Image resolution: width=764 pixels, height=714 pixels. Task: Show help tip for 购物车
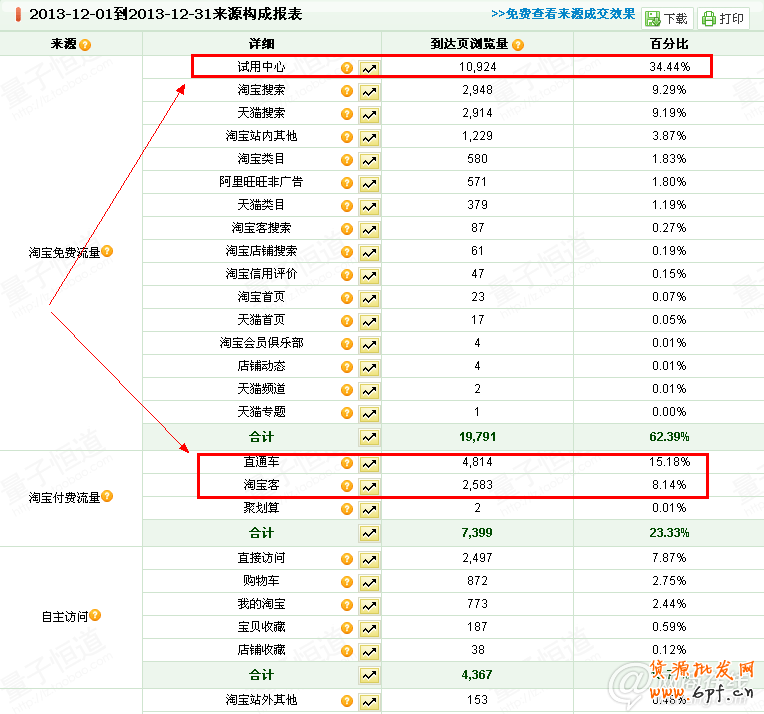[x=346, y=581]
